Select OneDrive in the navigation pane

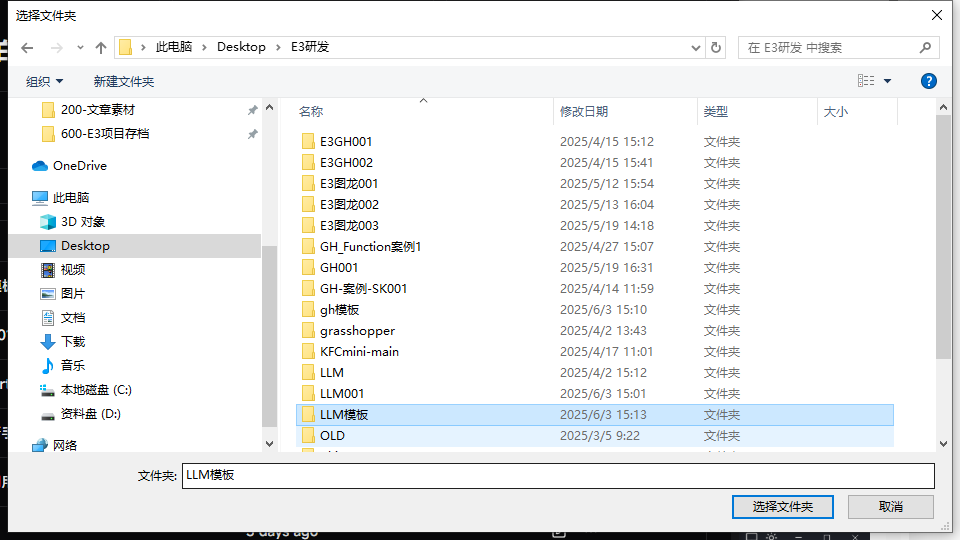click(79, 166)
